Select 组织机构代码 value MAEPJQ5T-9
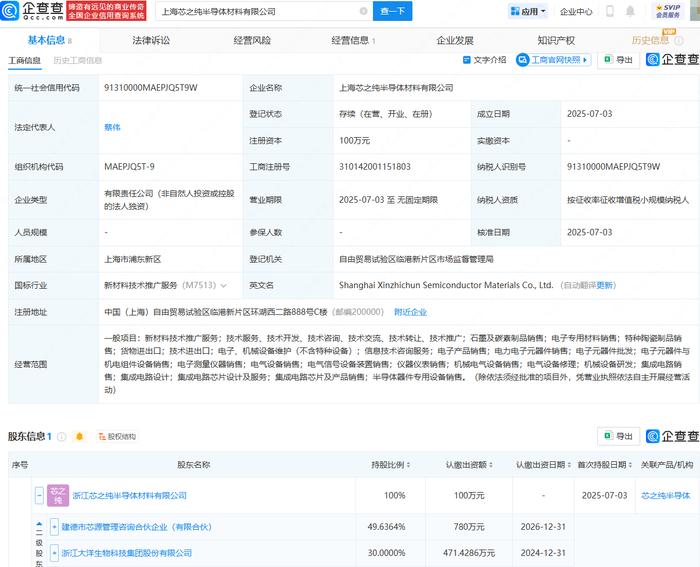This screenshot has width=700, height=567. pyautogui.click(x=129, y=167)
